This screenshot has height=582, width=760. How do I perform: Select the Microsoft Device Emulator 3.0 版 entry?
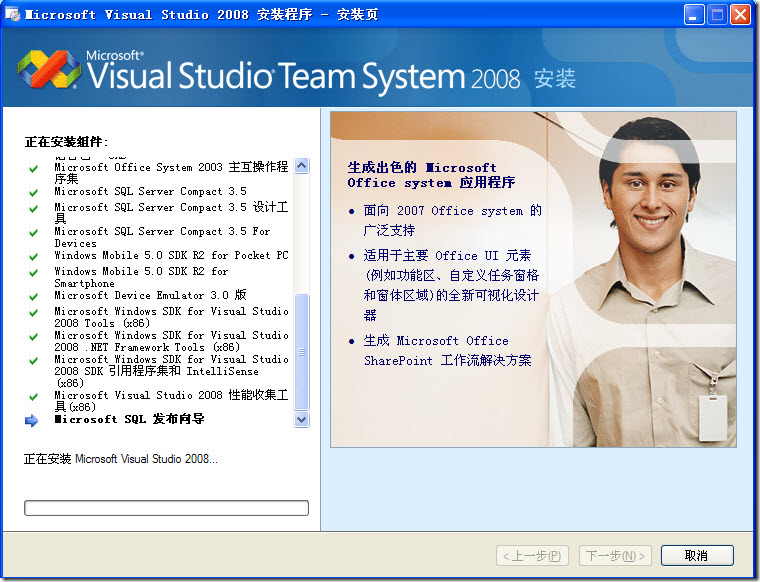coord(151,295)
